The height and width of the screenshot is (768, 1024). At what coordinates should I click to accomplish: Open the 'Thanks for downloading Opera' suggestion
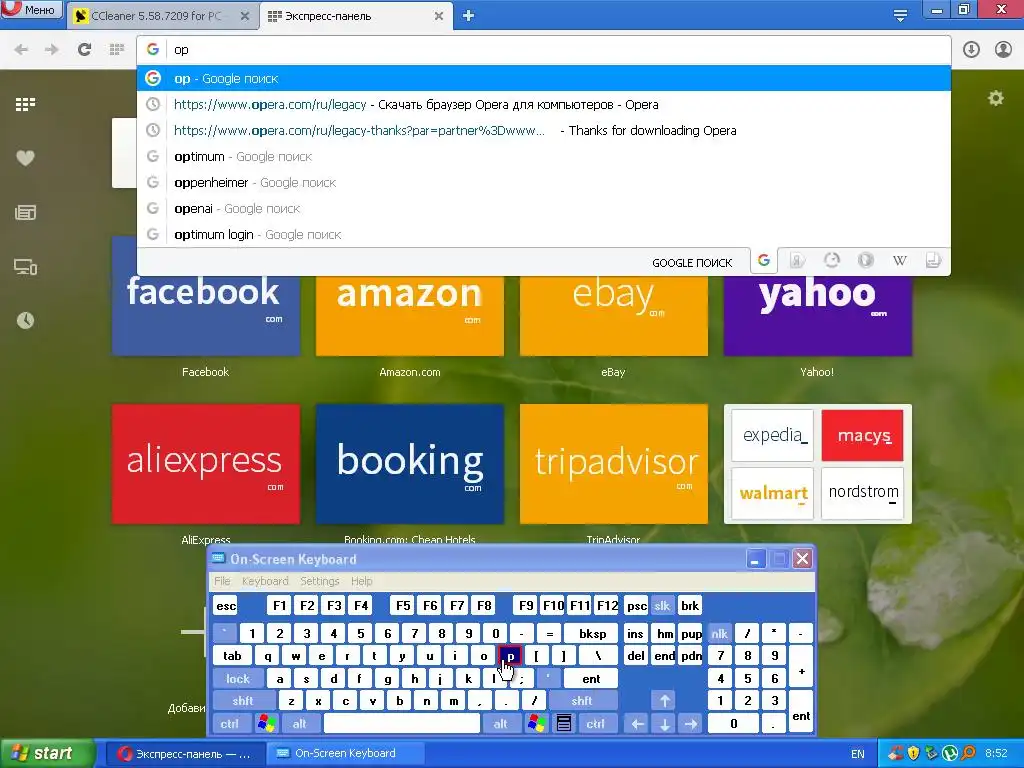pos(543,131)
